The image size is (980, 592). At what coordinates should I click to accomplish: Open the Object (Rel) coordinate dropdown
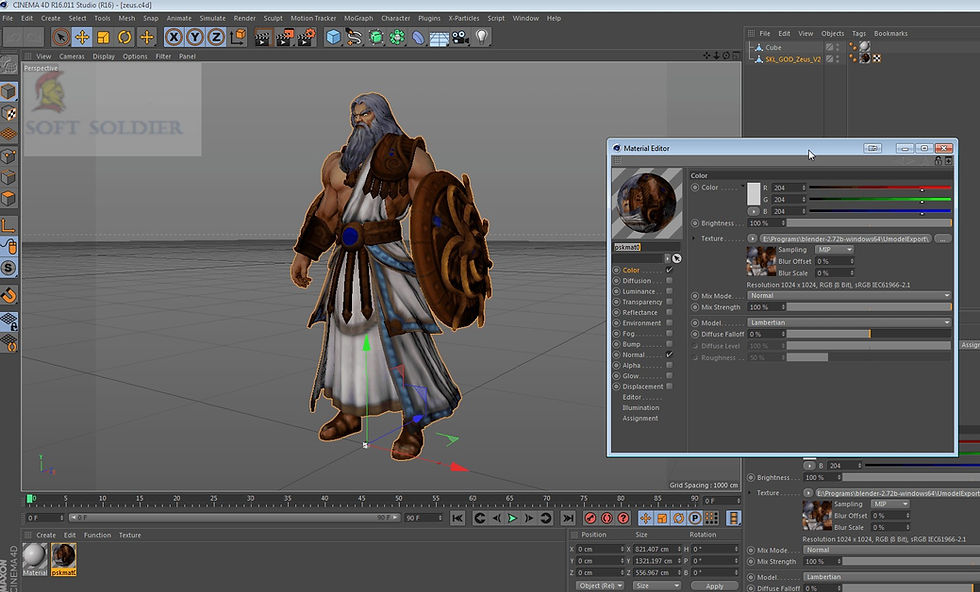coord(599,586)
